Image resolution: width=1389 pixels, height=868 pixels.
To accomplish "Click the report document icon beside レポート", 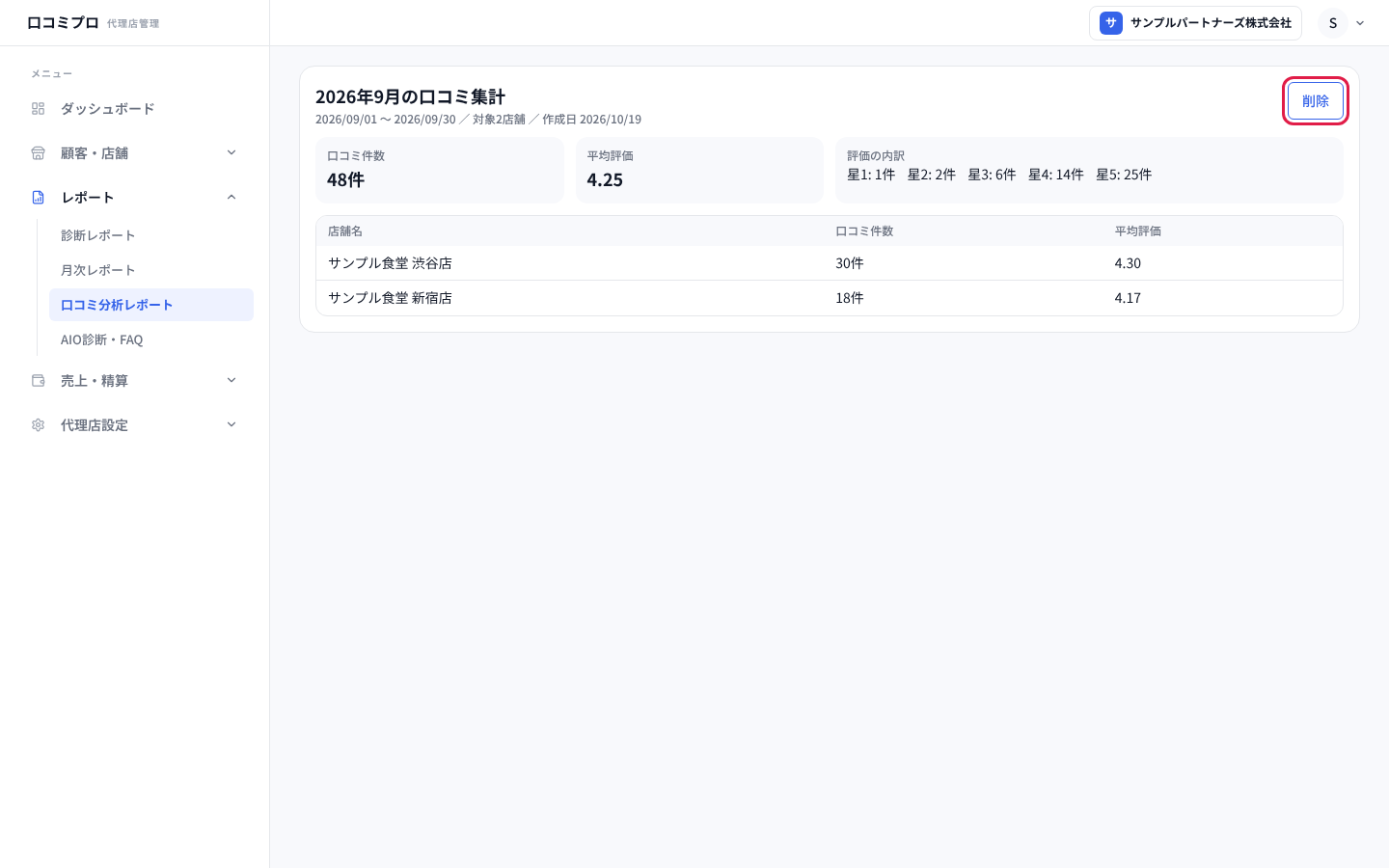I will point(39,198).
